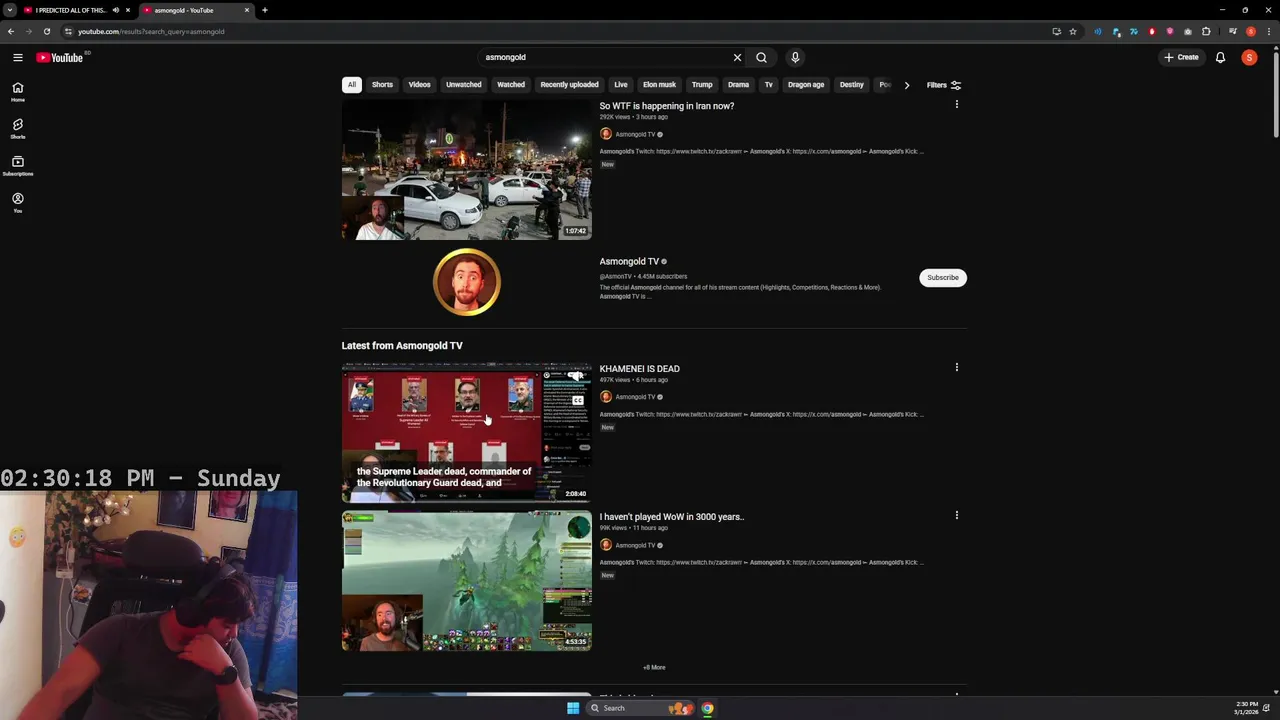Open Chrome extensions puzzle icon

click(1206, 31)
